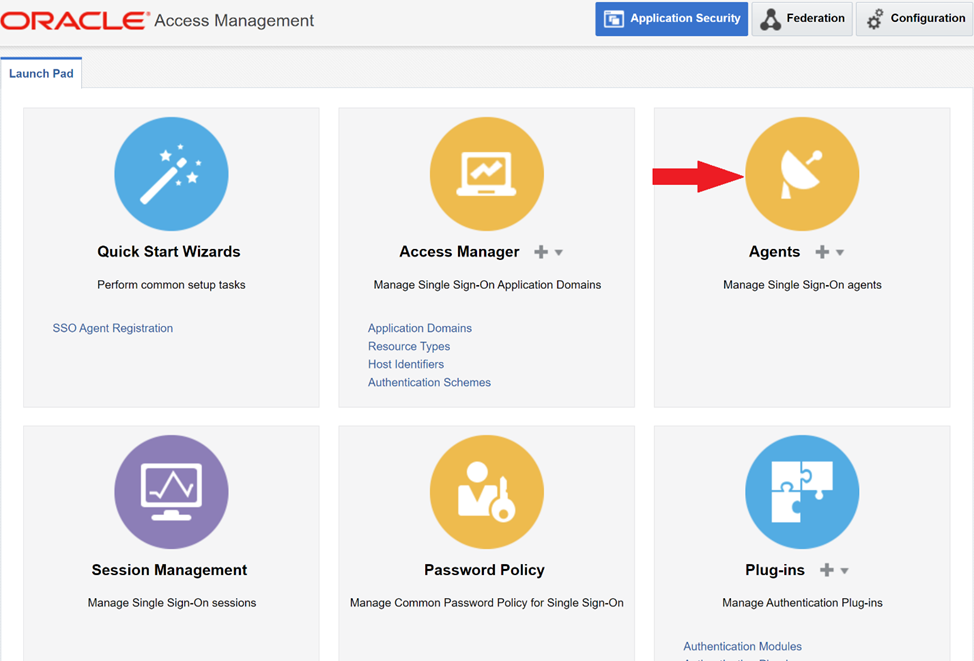Click the plus icon next to Plug-ins
The height and width of the screenshot is (661, 974).
[x=827, y=571]
